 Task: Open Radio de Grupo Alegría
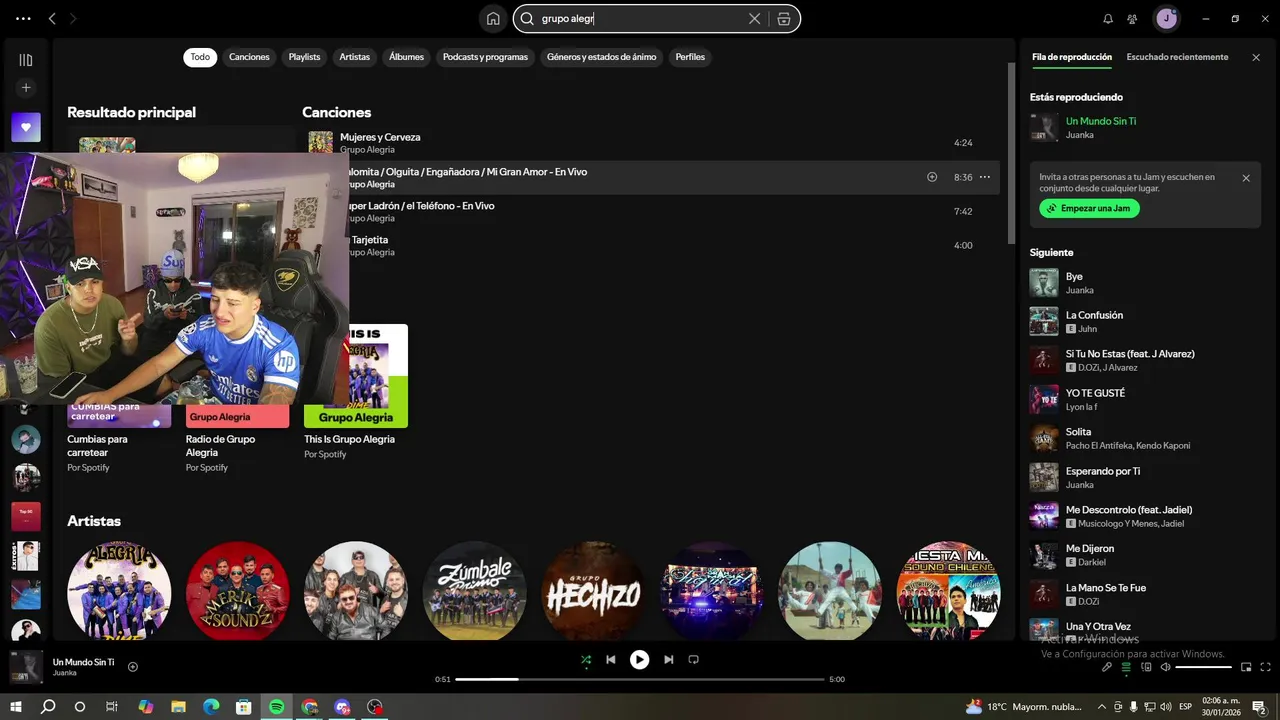coord(237,440)
